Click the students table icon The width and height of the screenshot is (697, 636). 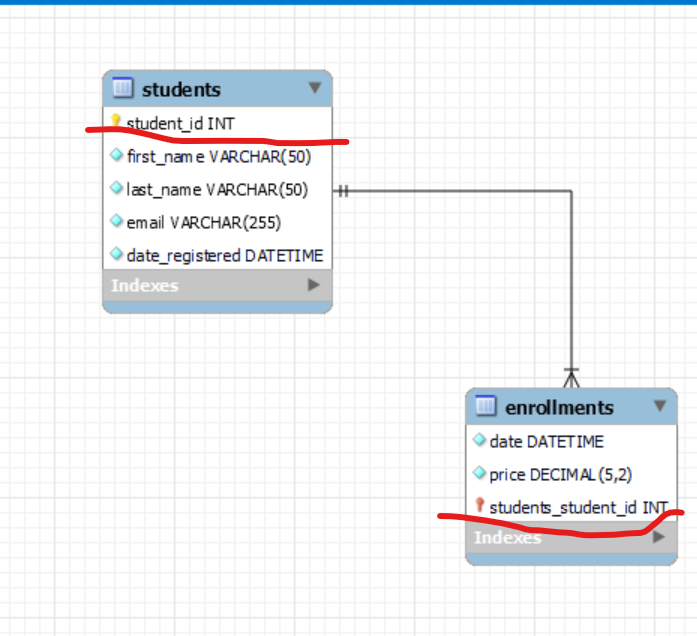point(123,88)
